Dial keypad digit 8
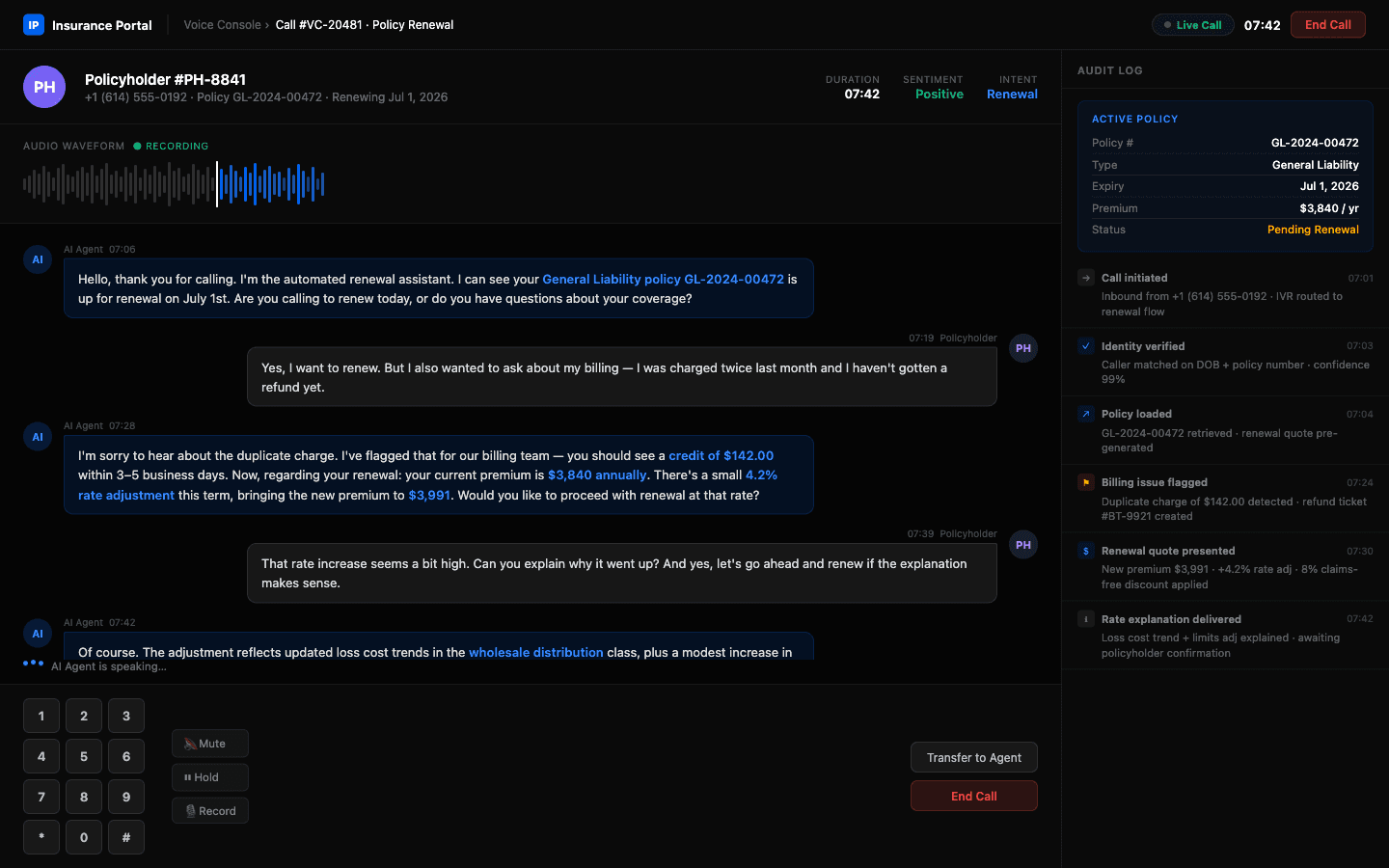Image resolution: width=1389 pixels, height=868 pixels. coord(84,797)
